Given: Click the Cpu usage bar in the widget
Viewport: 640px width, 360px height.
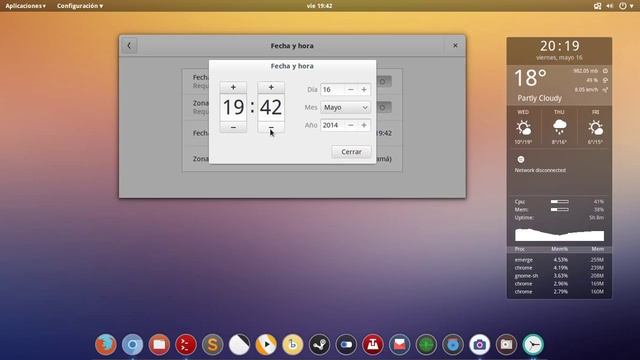Looking at the screenshot, I should [560, 202].
